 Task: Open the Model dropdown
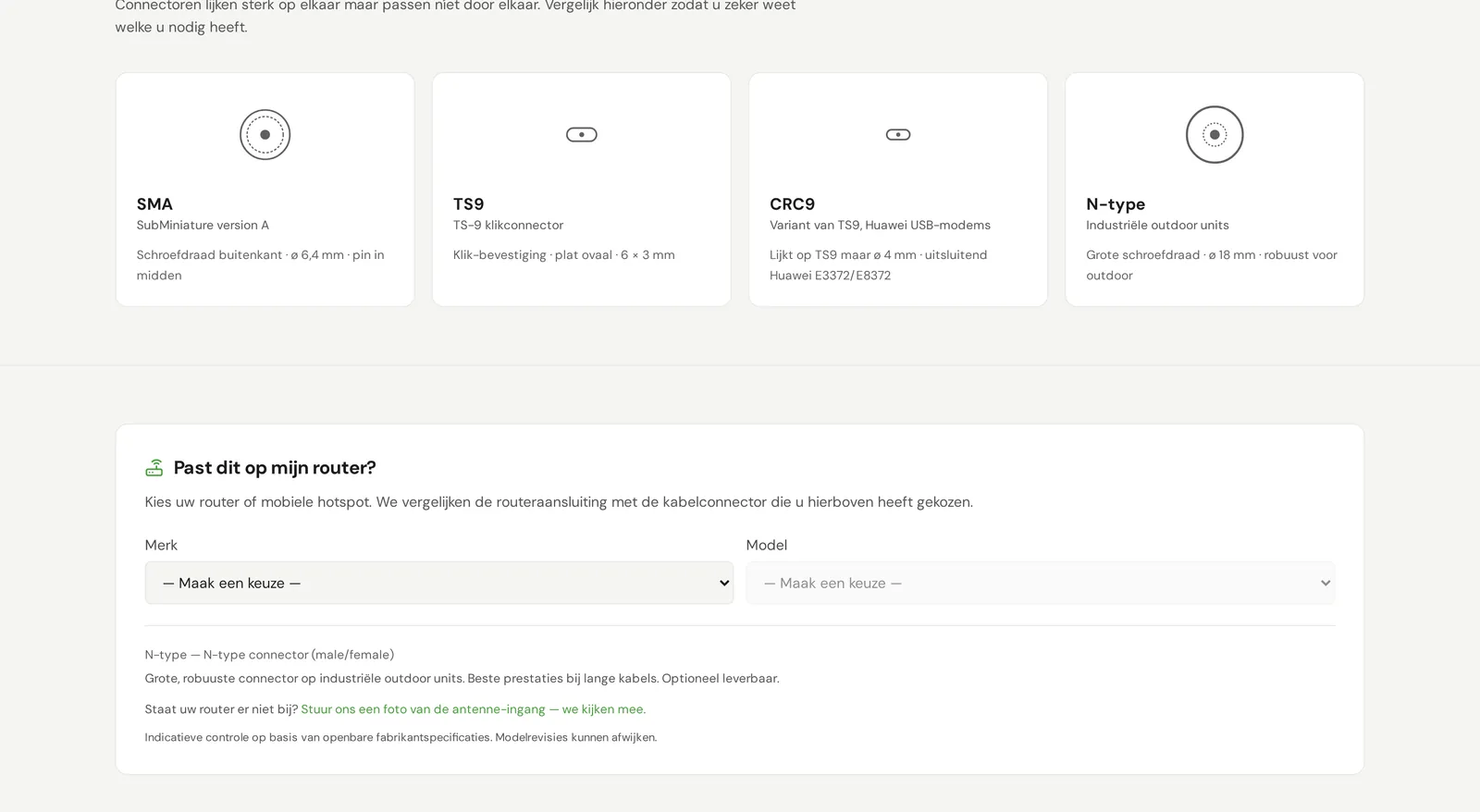tap(1041, 583)
